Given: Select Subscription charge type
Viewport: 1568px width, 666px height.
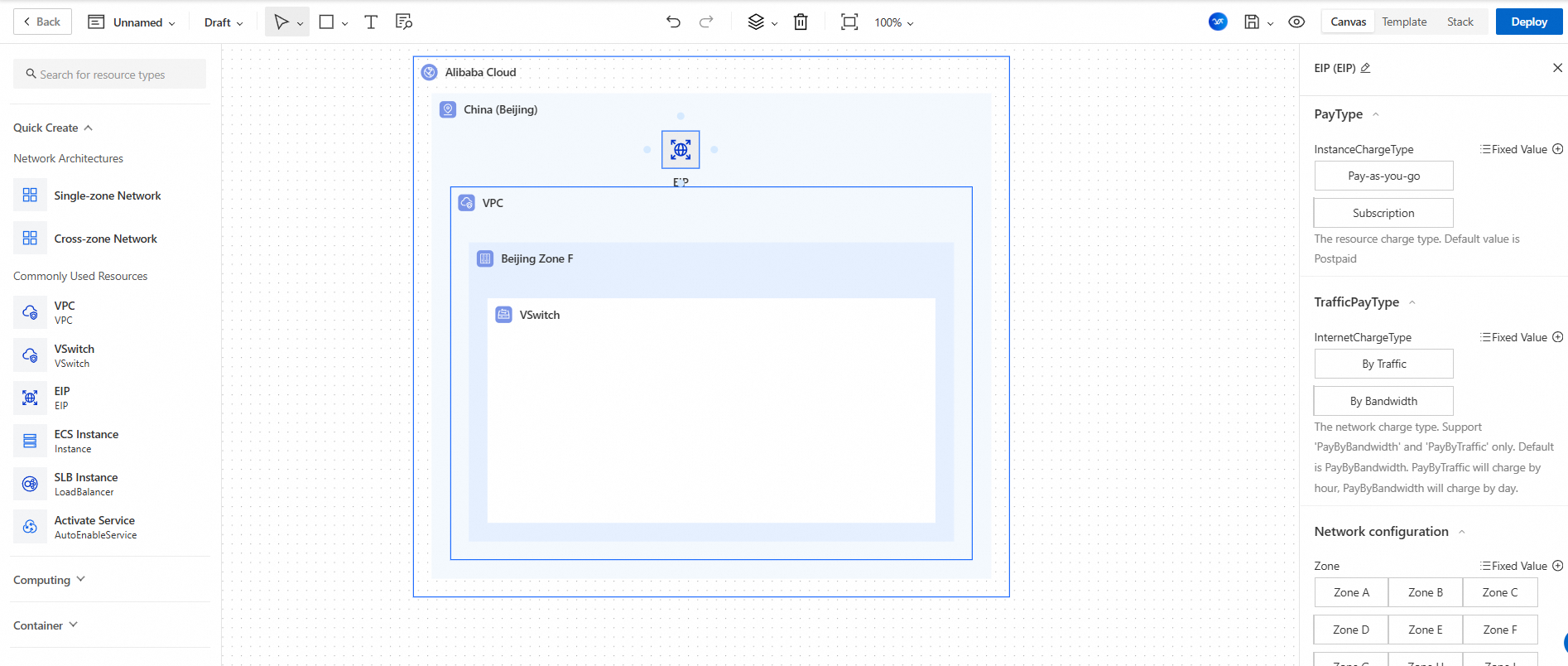Looking at the screenshot, I should pyautogui.click(x=1383, y=213).
